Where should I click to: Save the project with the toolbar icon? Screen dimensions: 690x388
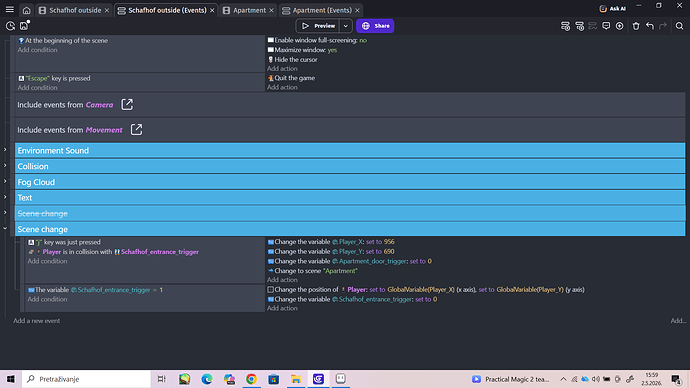click(x=24, y=26)
